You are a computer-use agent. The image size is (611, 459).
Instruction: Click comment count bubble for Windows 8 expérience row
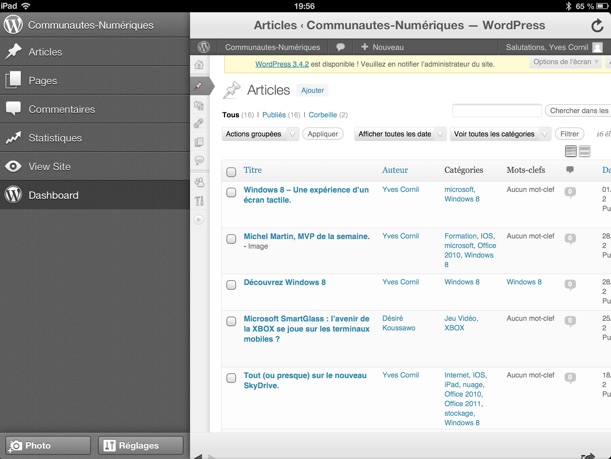570,192
